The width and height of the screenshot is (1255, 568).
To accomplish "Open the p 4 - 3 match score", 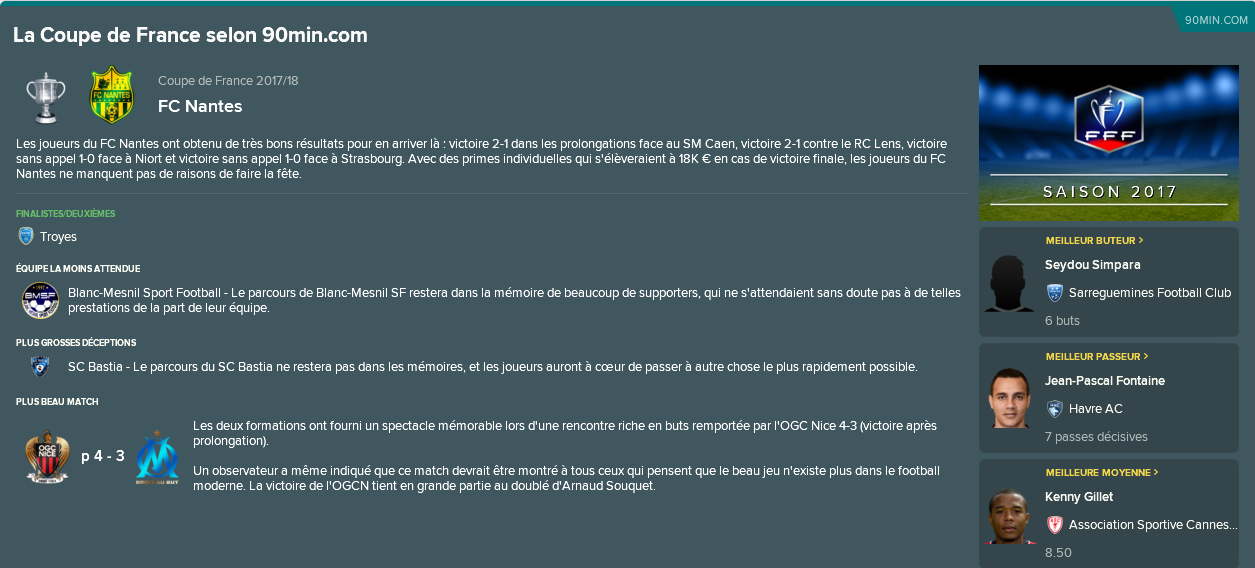I will point(103,456).
